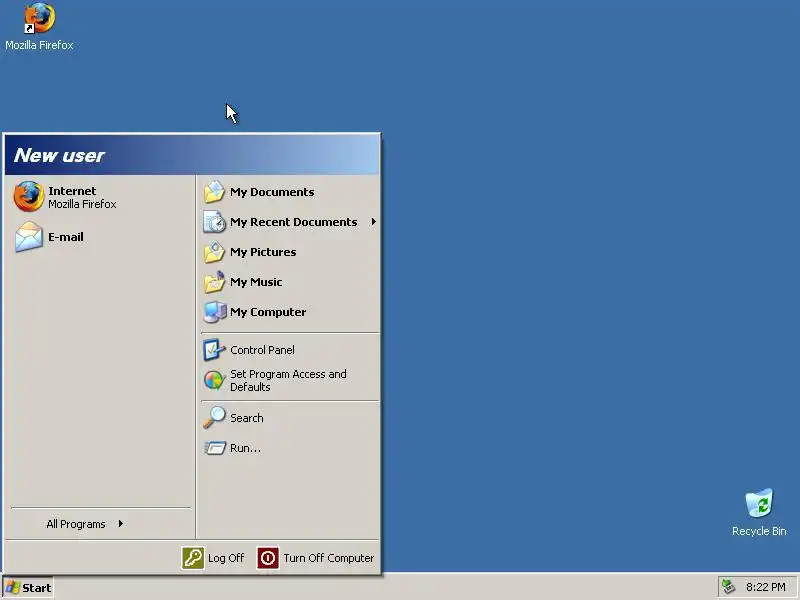The width and height of the screenshot is (800, 600).
Task: Click the E-mail entry label
Action: 66,237
